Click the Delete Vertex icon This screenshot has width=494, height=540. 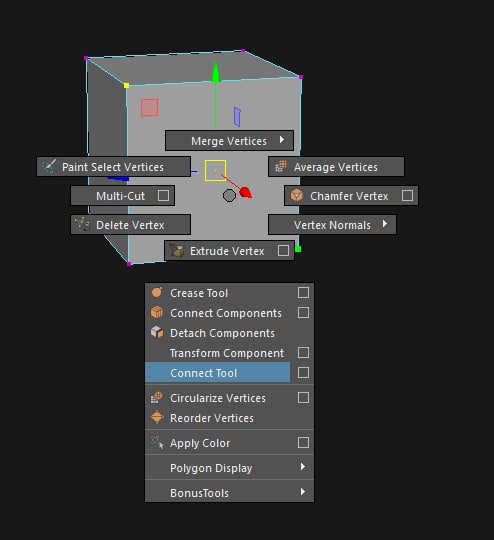tap(83, 224)
